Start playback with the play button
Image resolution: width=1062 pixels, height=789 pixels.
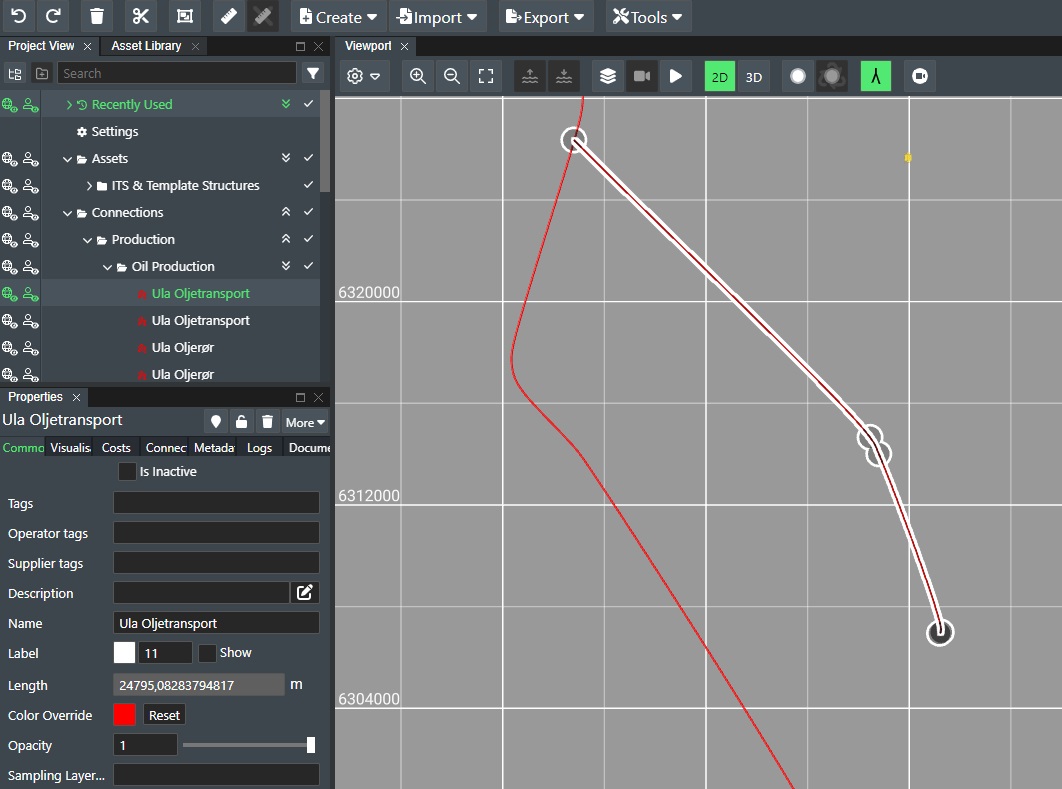[x=676, y=76]
